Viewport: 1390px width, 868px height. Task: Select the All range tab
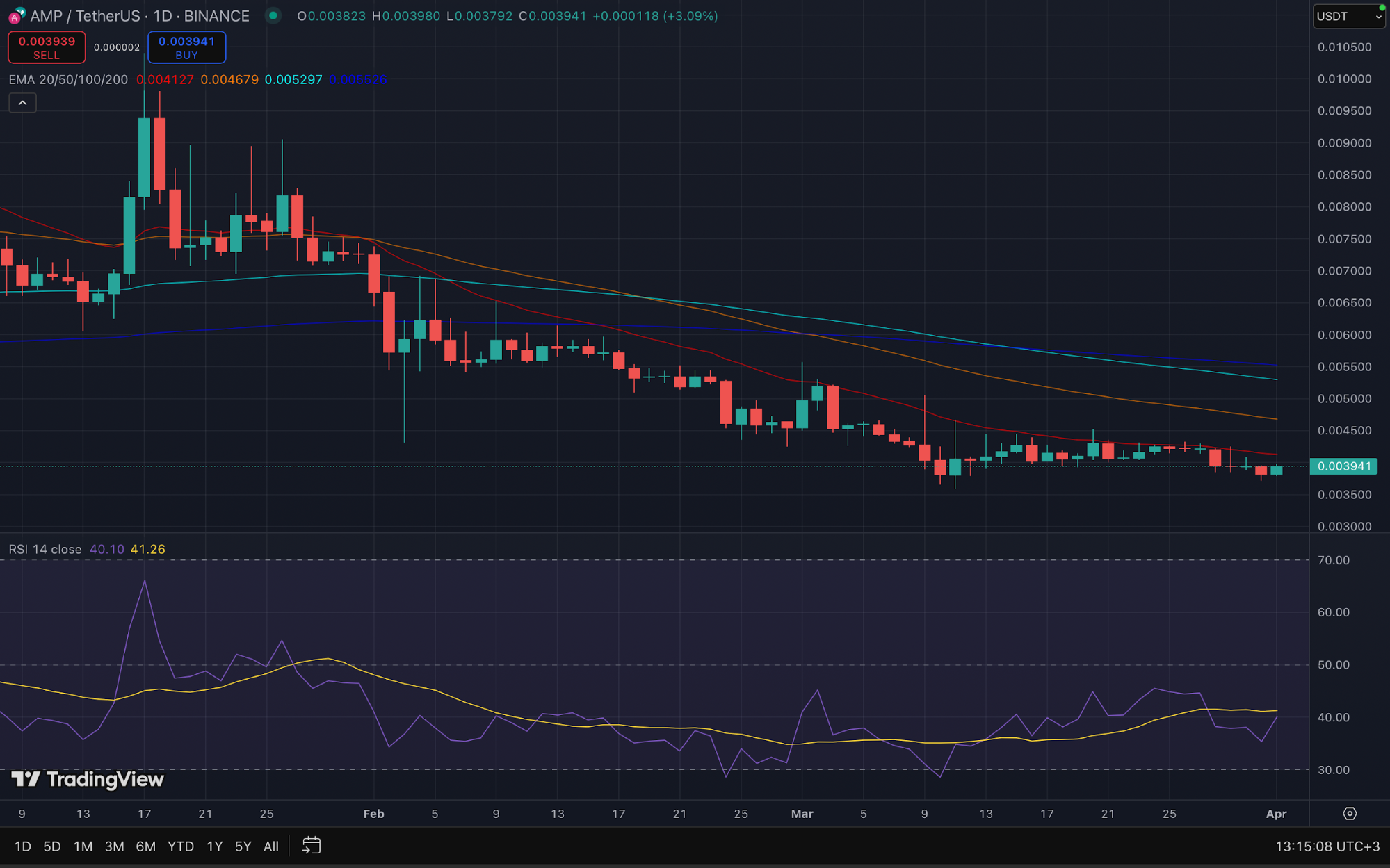click(270, 846)
